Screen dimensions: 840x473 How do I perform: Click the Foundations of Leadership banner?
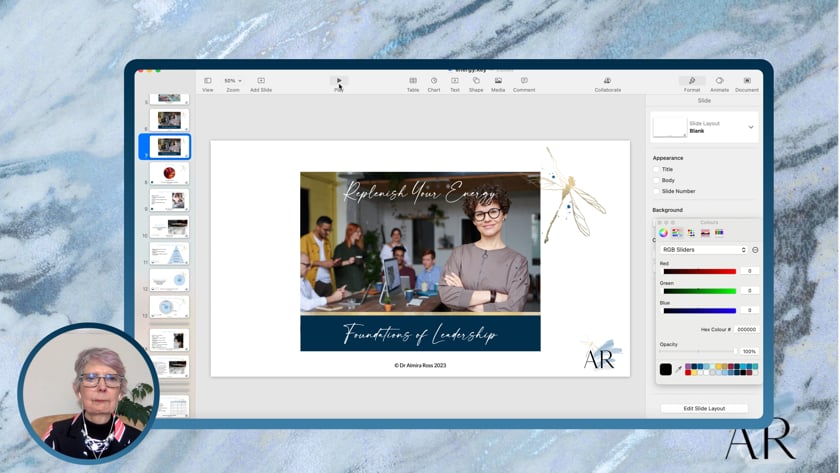click(420, 333)
